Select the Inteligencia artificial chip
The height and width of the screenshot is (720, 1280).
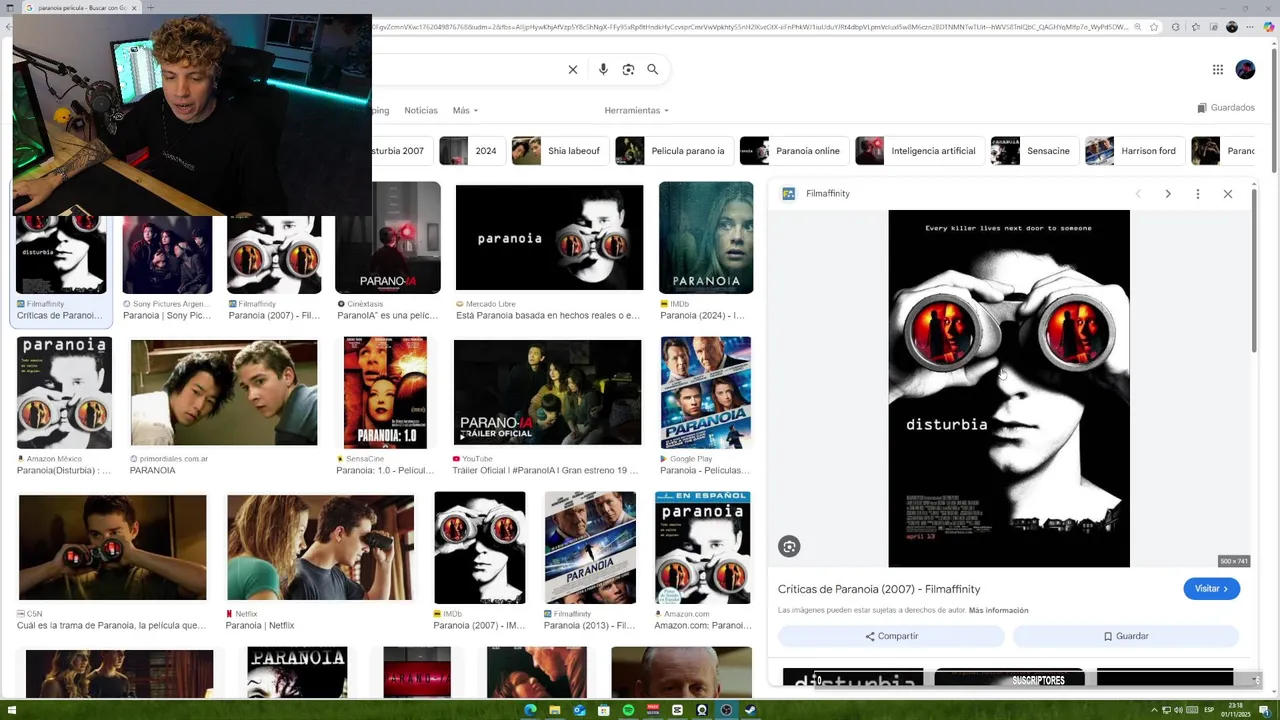pos(919,151)
